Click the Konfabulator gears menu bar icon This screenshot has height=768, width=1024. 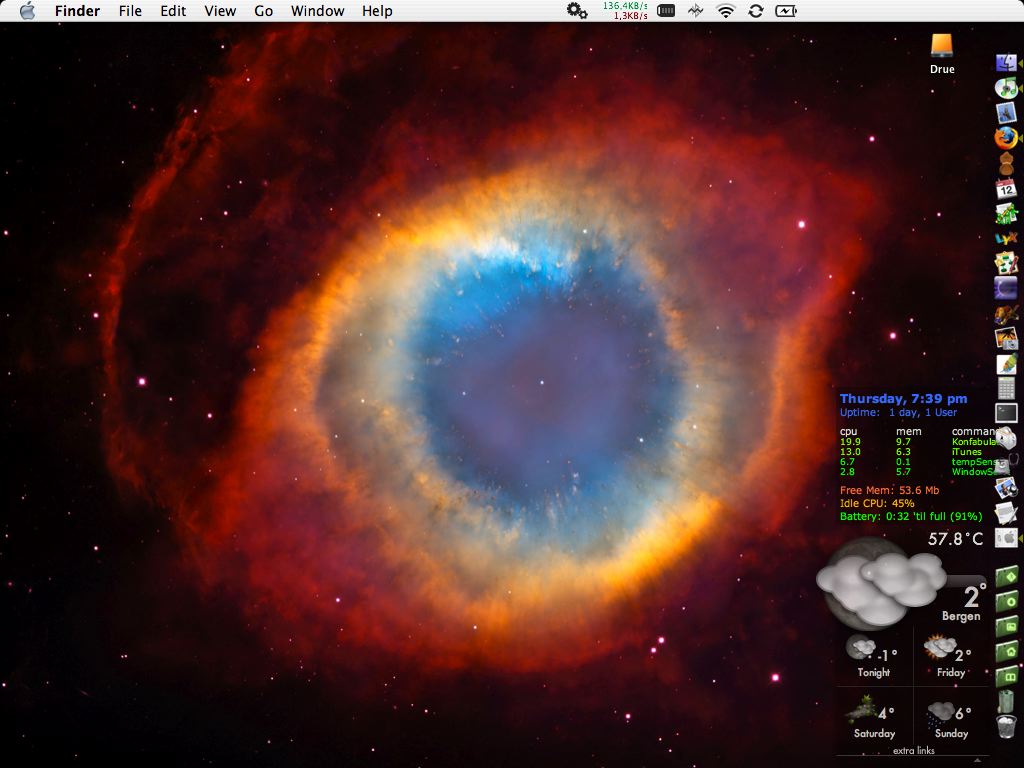pos(577,11)
